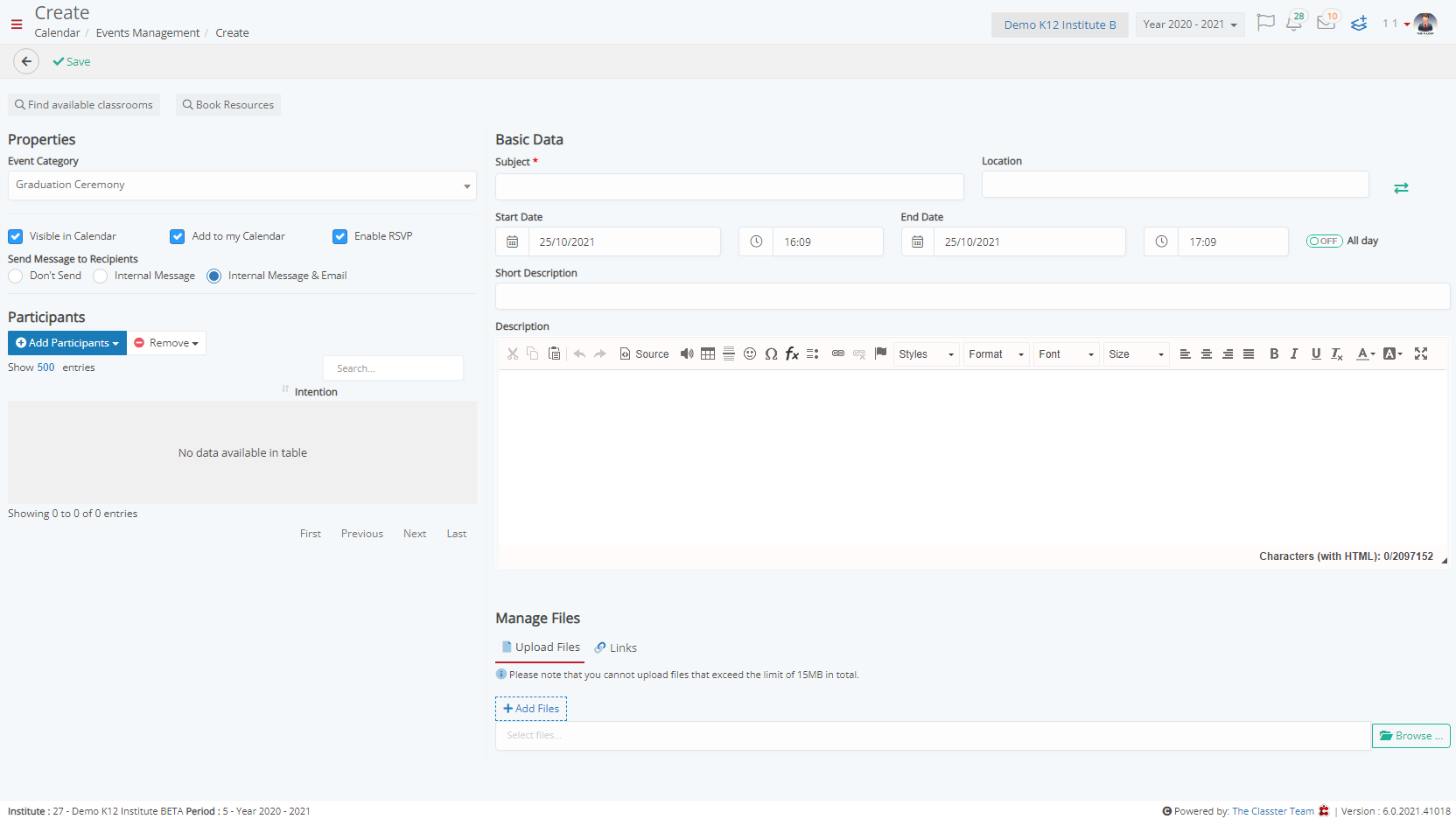The height and width of the screenshot is (819, 1456).
Task: Select Don't Send radio option
Action: 16,276
